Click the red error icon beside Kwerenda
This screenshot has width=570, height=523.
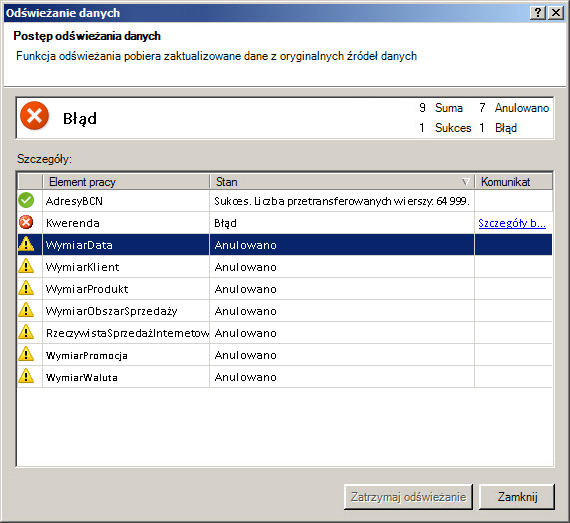point(26,222)
